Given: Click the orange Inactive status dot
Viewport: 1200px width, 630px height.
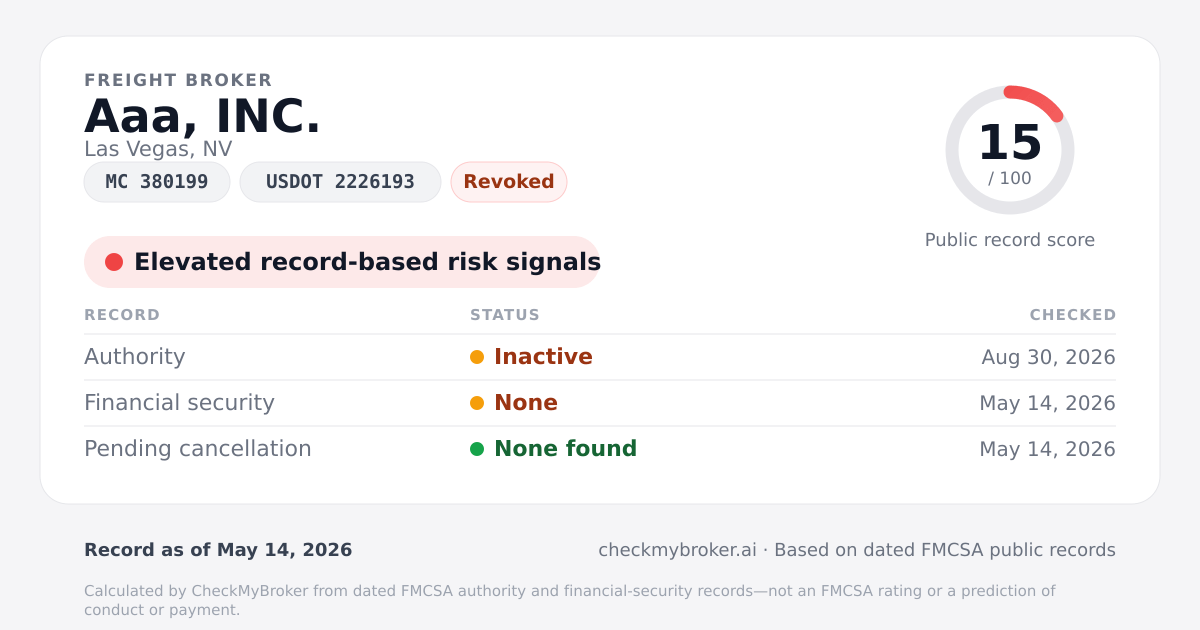Looking at the screenshot, I should (x=477, y=357).
